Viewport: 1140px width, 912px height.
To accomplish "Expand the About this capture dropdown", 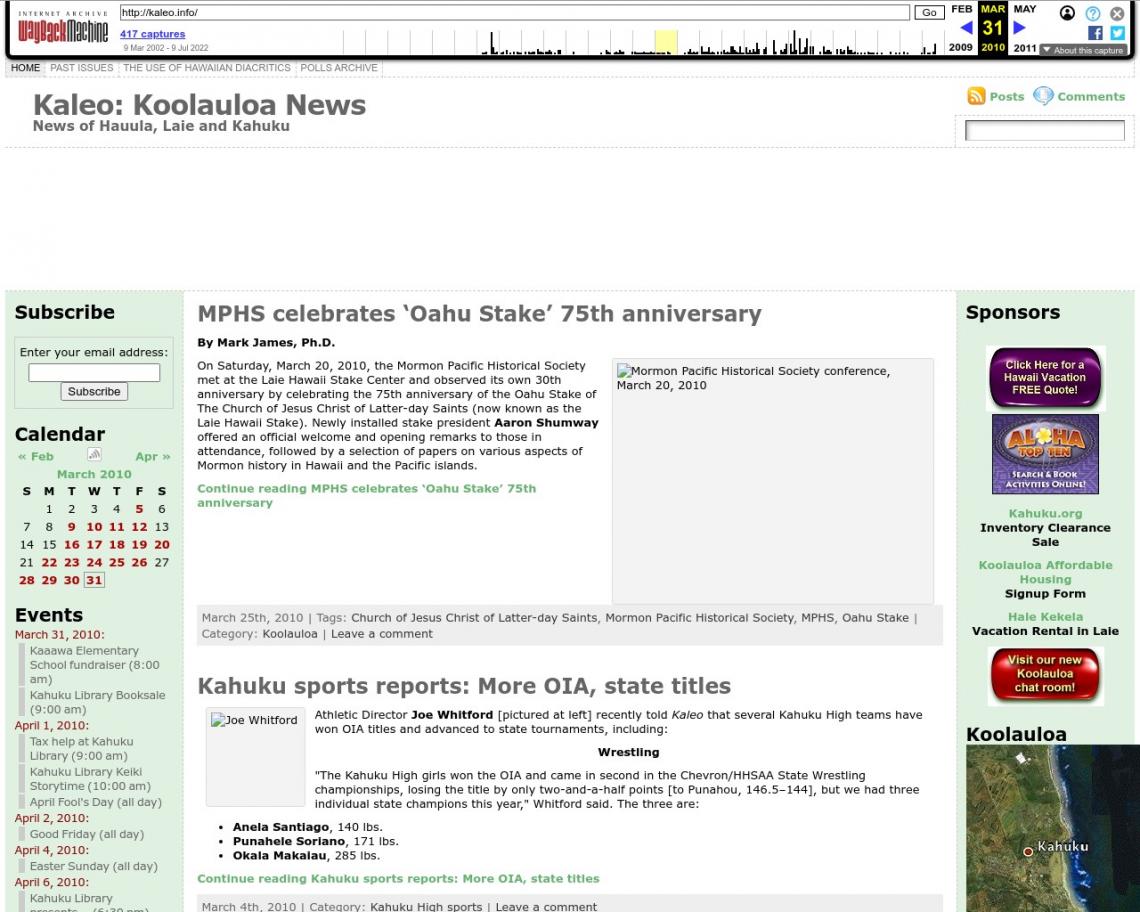I will coord(1083,50).
